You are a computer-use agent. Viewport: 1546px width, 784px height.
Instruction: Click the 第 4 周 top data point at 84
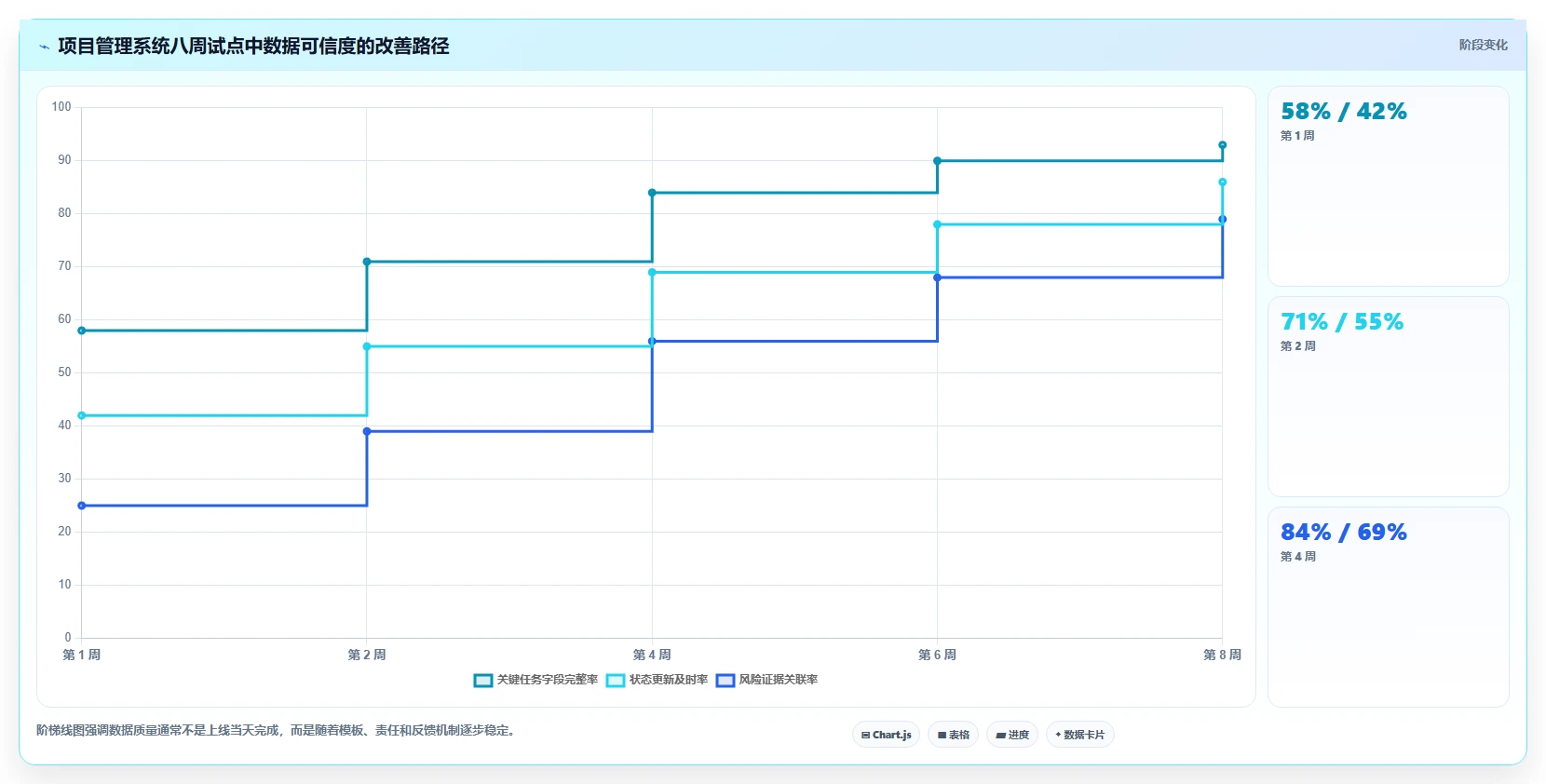coord(652,193)
